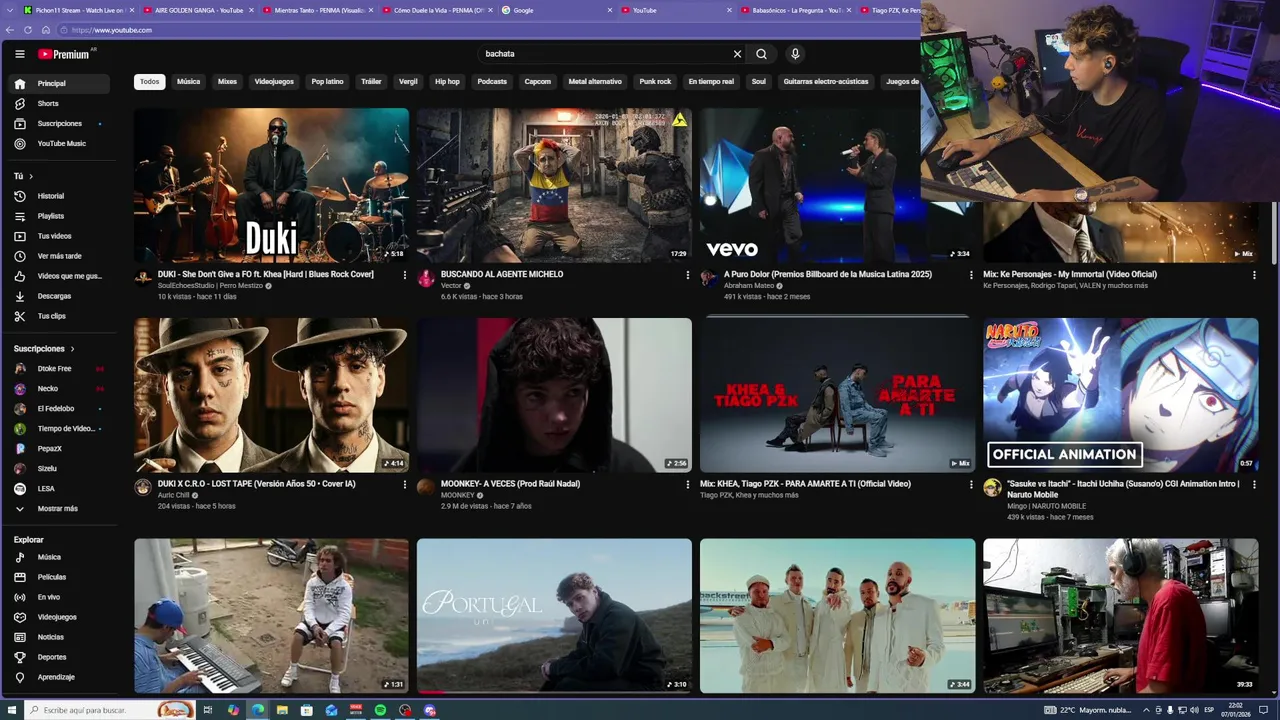The height and width of the screenshot is (720, 1280).
Task: Open Dtoke Free subscription channel
Action: click(60, 369)
